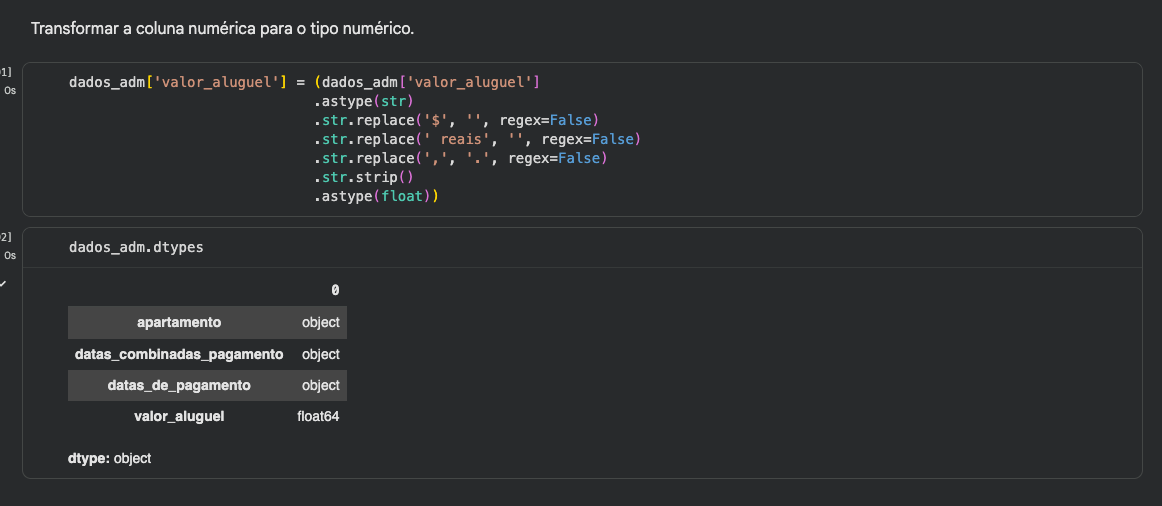Click the apartamento row in dtypes output

point(180,322)
